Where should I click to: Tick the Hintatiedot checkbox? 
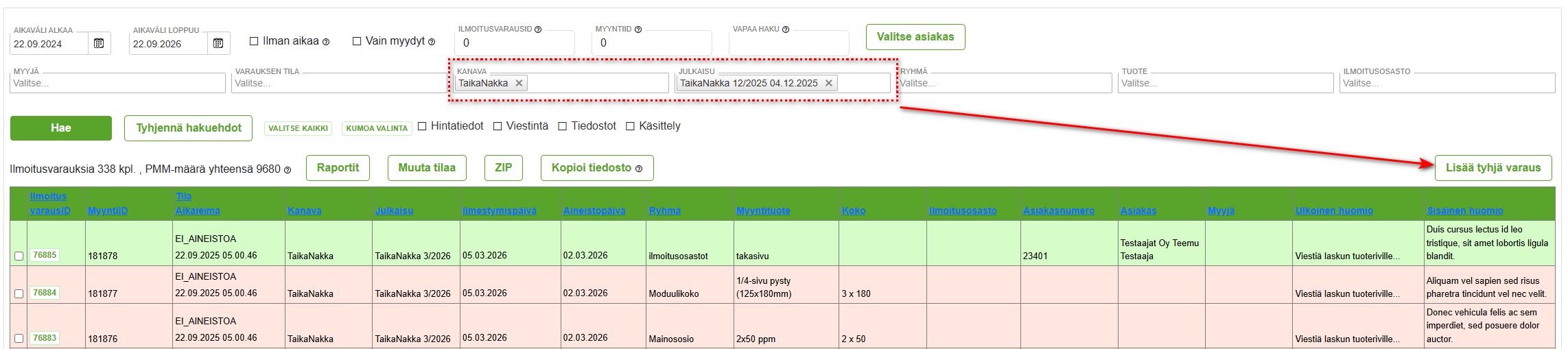422,126
